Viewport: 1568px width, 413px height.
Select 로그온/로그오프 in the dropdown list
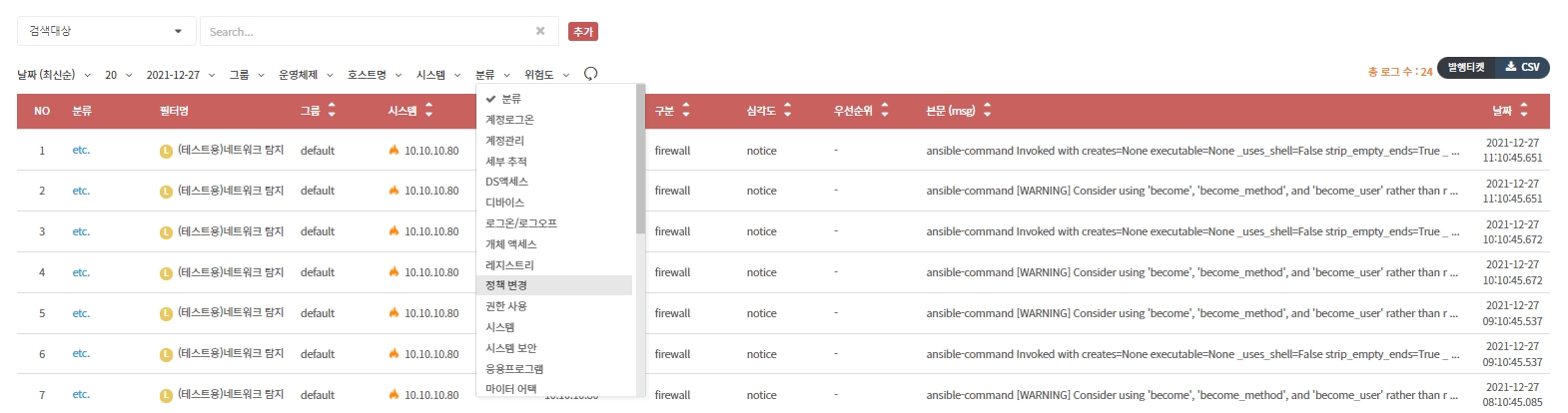click(520, 223)
